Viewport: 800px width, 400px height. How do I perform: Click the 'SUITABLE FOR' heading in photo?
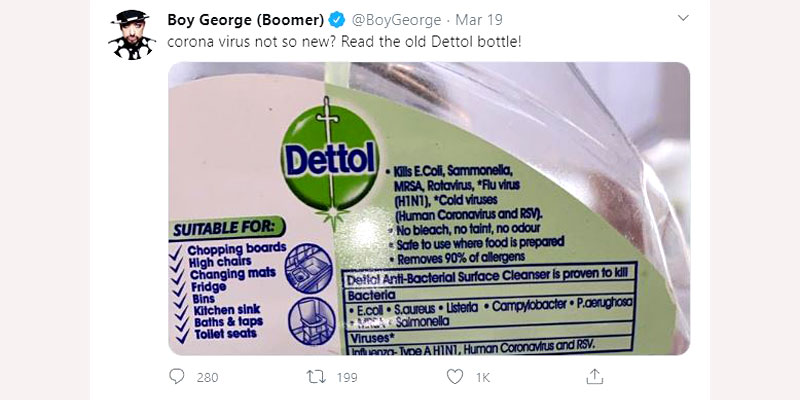(228, 228)
